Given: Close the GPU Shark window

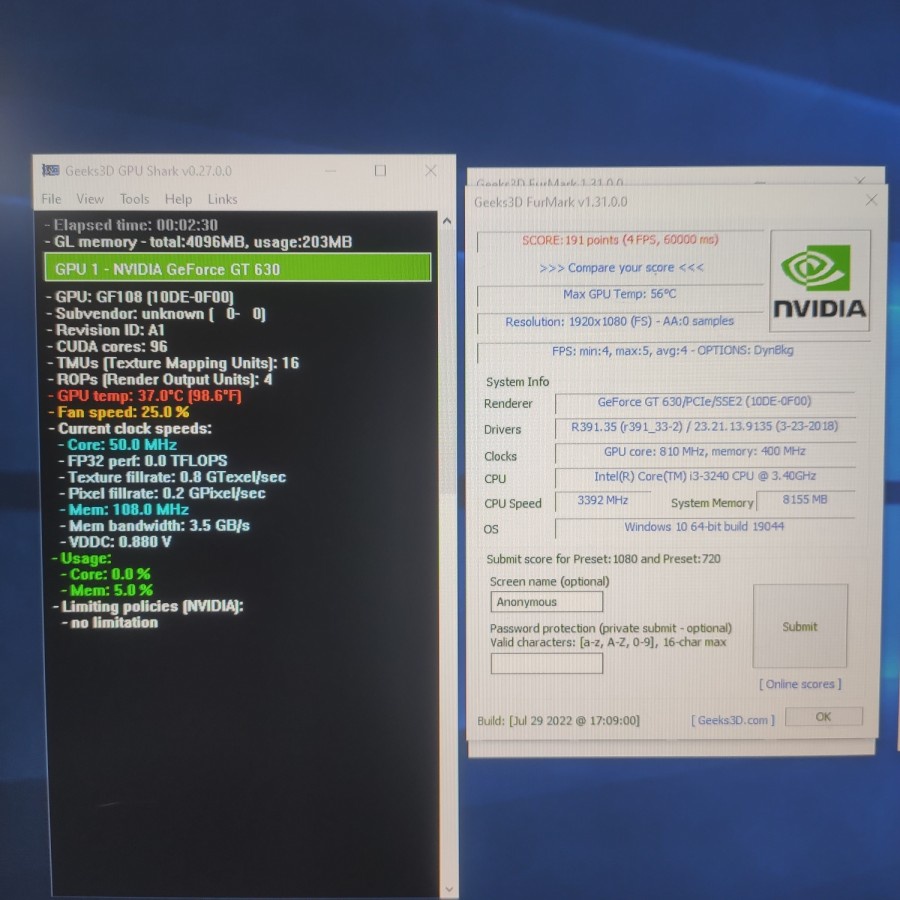Looking at the screenshot, I should point(431,171).
